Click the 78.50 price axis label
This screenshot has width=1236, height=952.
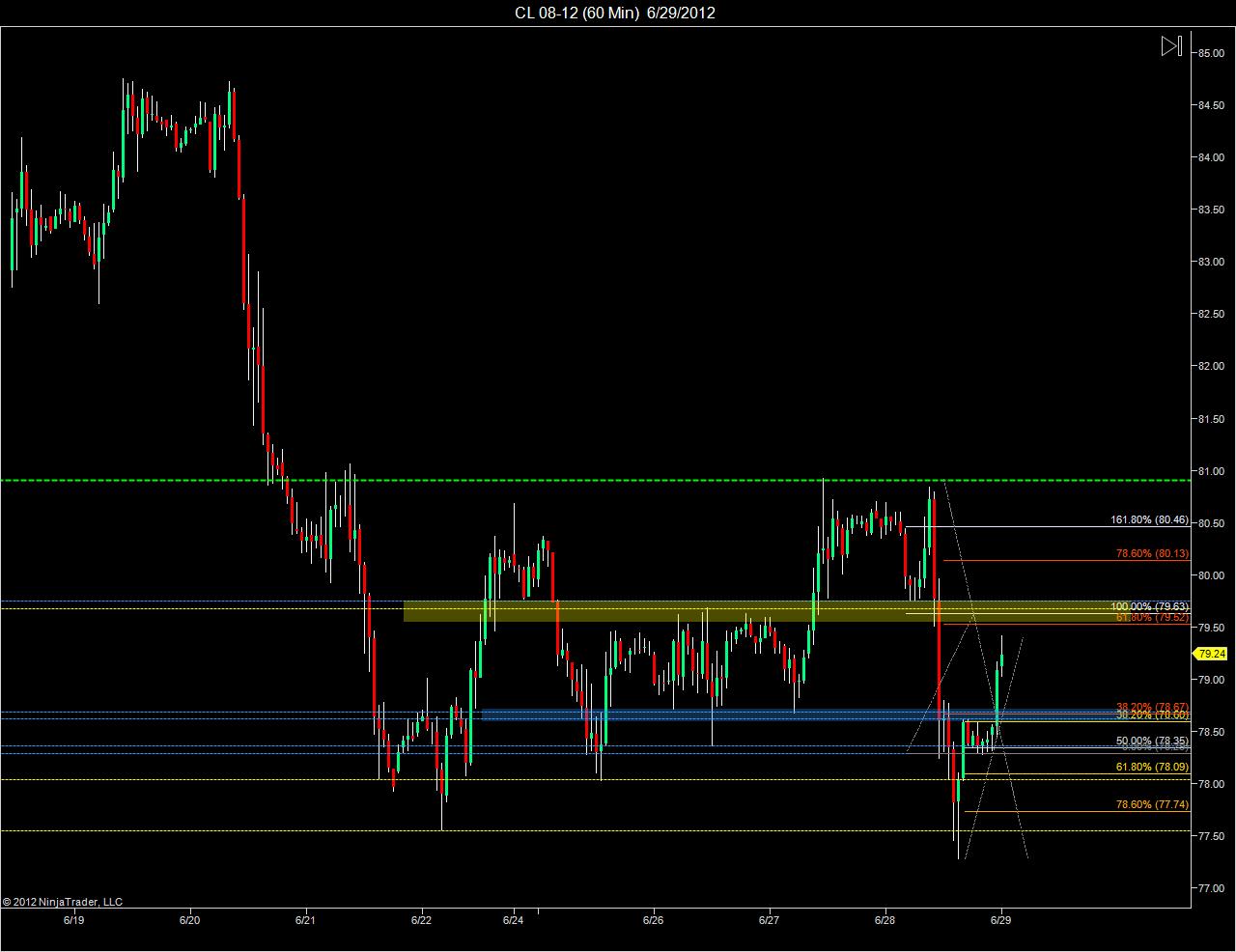[1211, 732]
